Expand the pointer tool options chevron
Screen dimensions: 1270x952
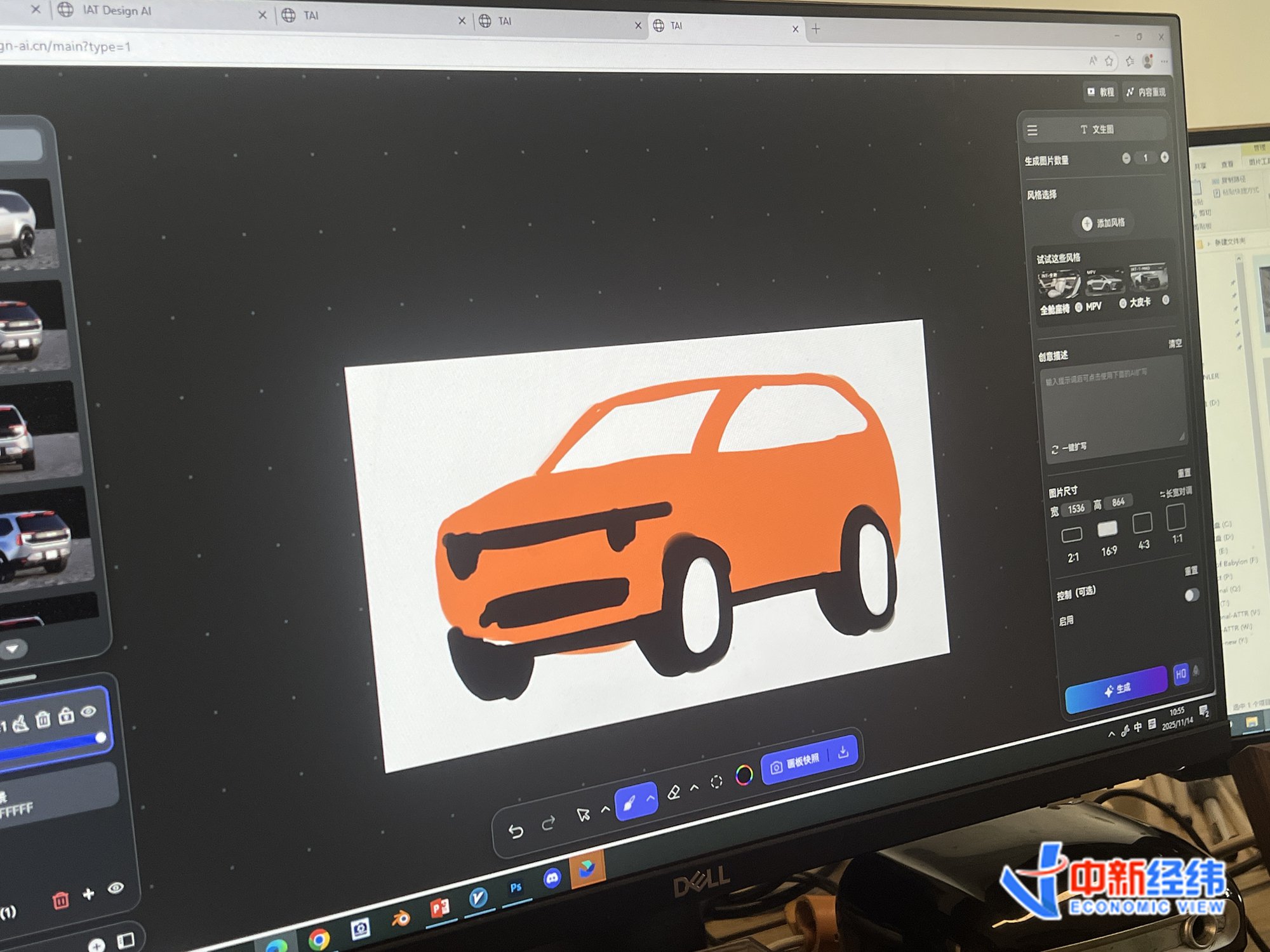coord(605,809)
